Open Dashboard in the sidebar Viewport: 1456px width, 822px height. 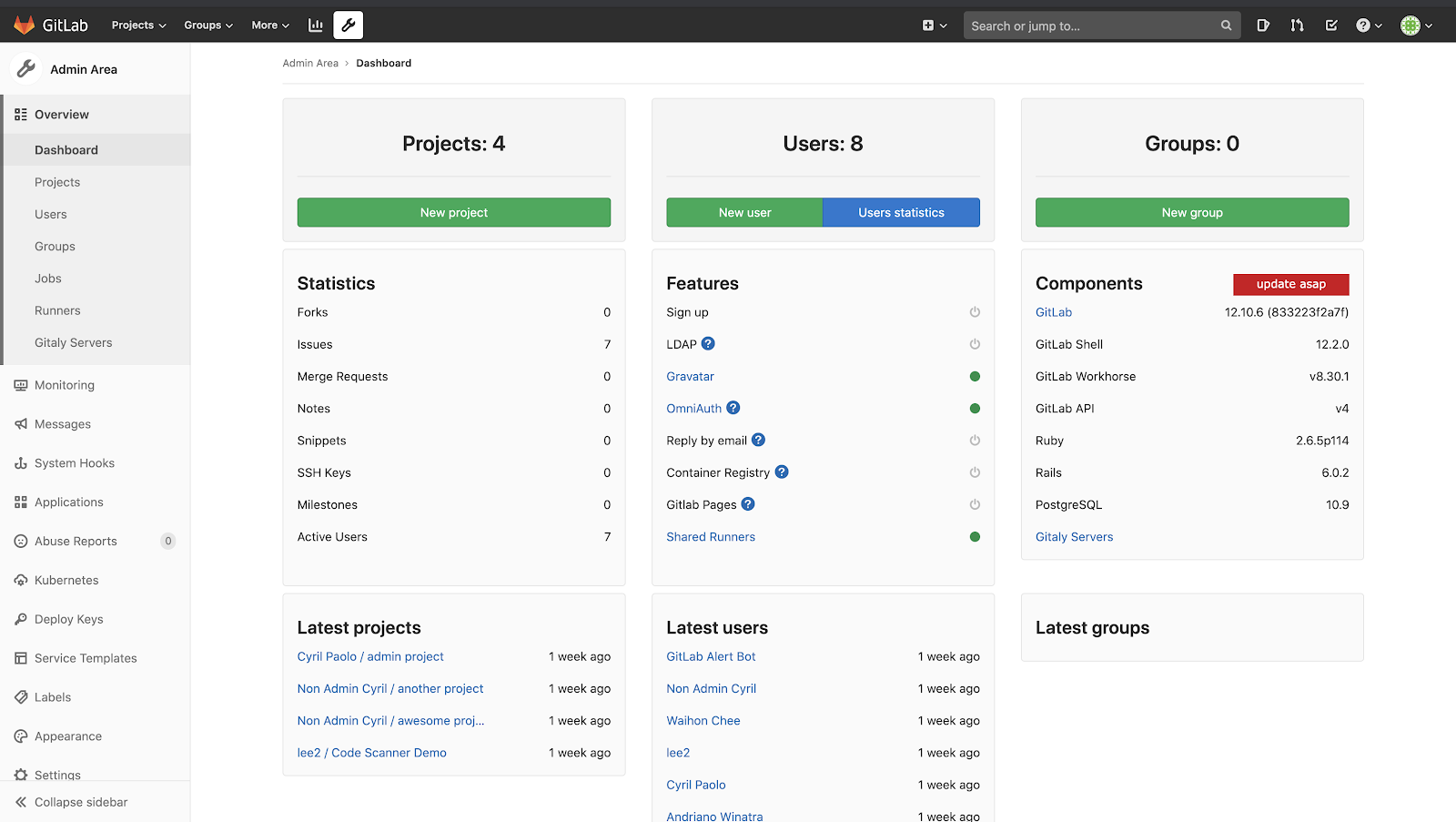pyautogui.click(x=96, y=150)
